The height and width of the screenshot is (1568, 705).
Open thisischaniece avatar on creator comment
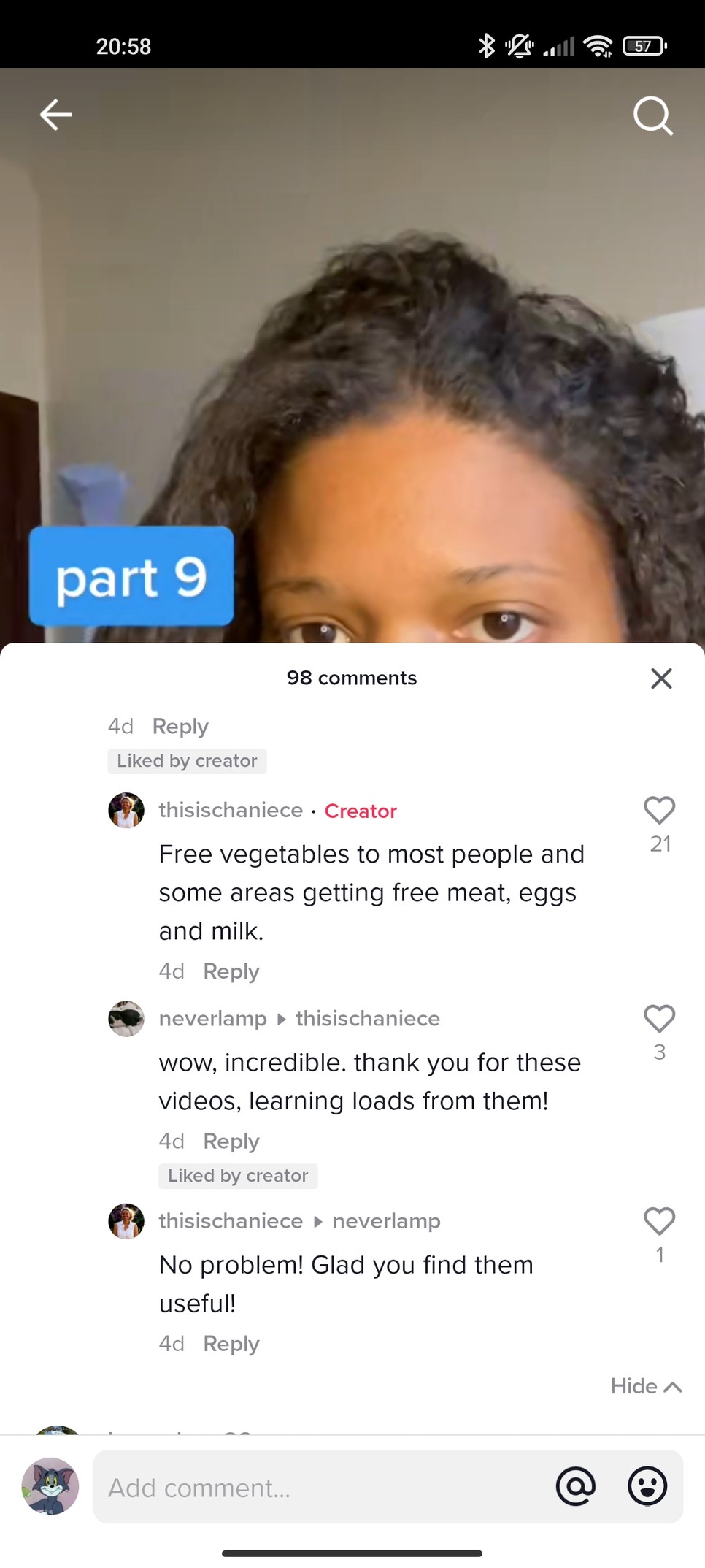[126, 811]
